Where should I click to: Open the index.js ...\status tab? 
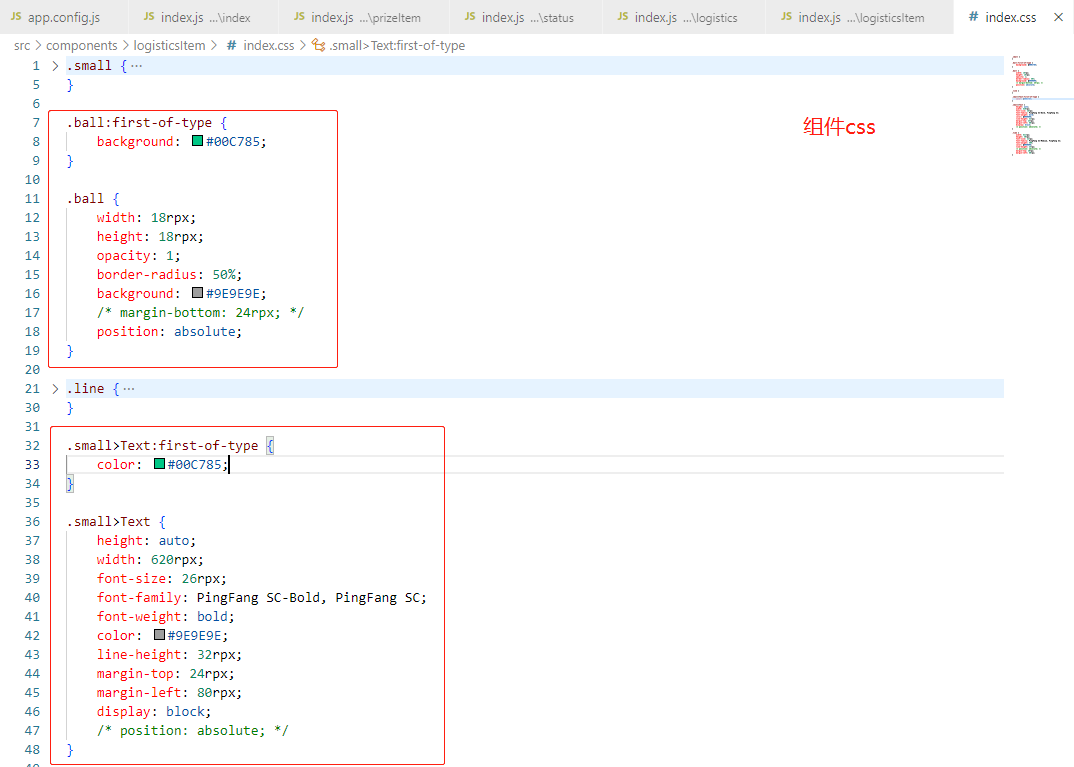coord(525,17)
